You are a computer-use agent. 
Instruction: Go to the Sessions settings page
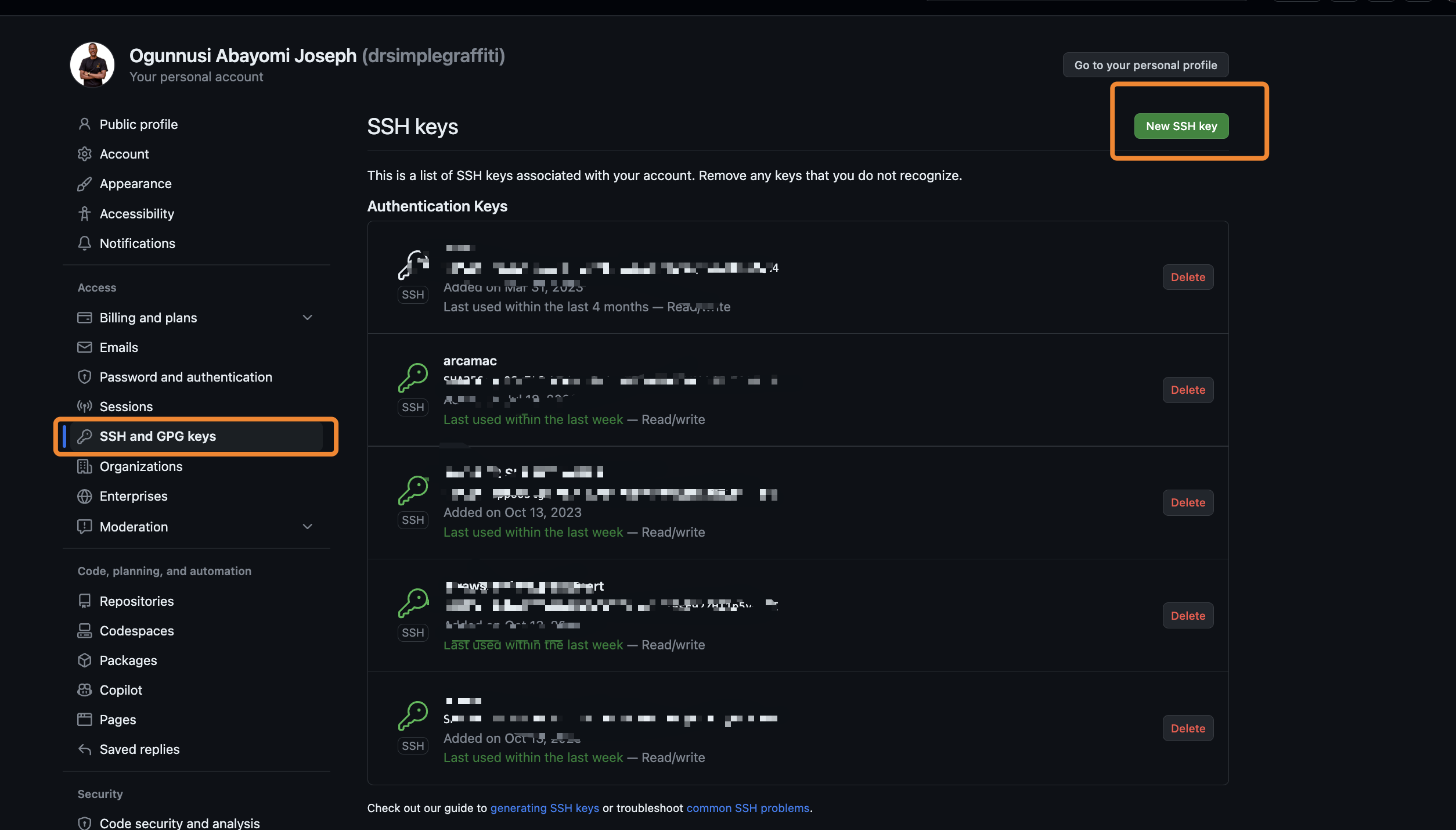pyautogui.click(x=126, y=407)
